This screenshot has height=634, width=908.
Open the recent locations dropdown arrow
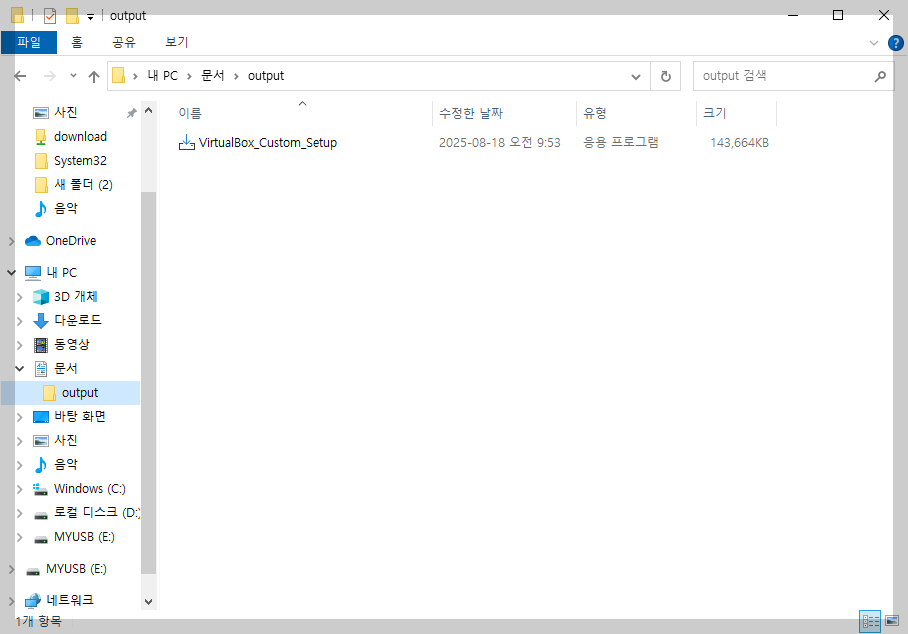[x=73, y=76]
